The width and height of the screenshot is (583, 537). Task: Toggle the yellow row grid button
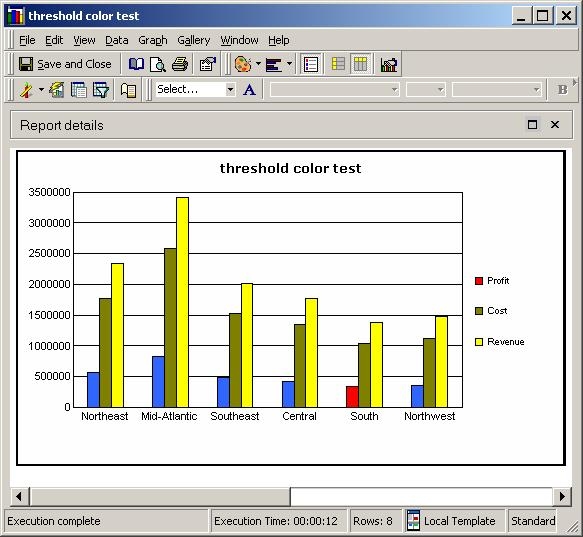pos(338,64)
